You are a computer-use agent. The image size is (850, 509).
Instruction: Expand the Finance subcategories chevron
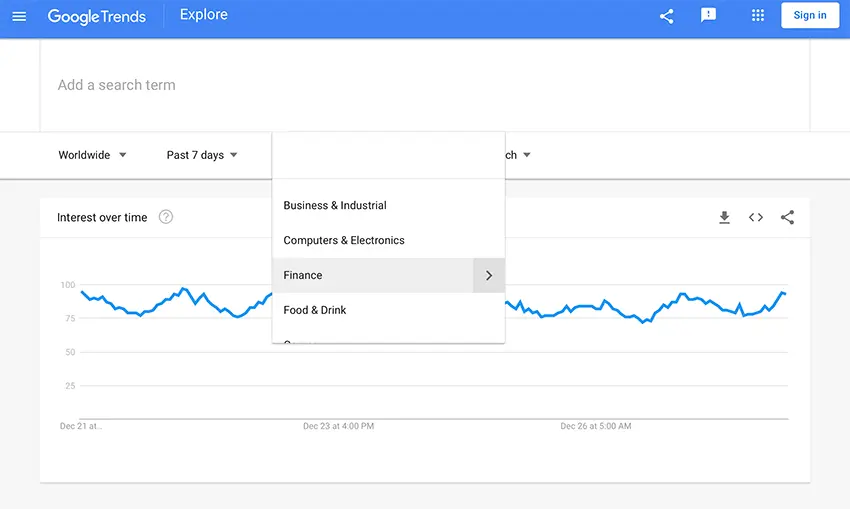pos(489,275)
